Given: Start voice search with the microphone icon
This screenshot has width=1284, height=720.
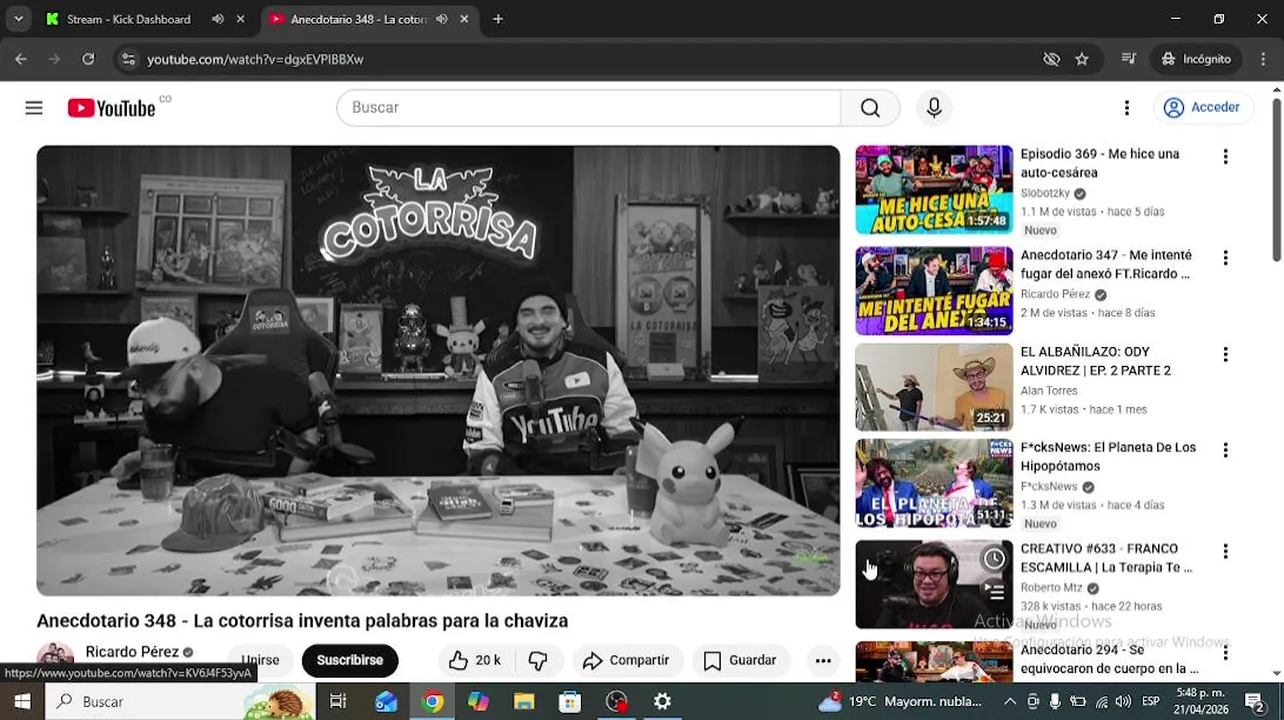Looking at the screenshot, I should coord(934,108).
